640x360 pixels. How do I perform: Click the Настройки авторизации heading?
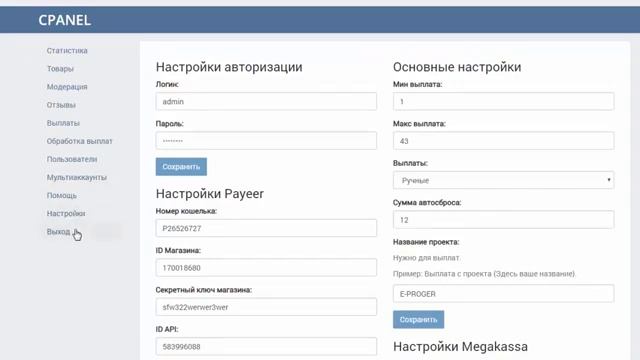pos(229,67)
